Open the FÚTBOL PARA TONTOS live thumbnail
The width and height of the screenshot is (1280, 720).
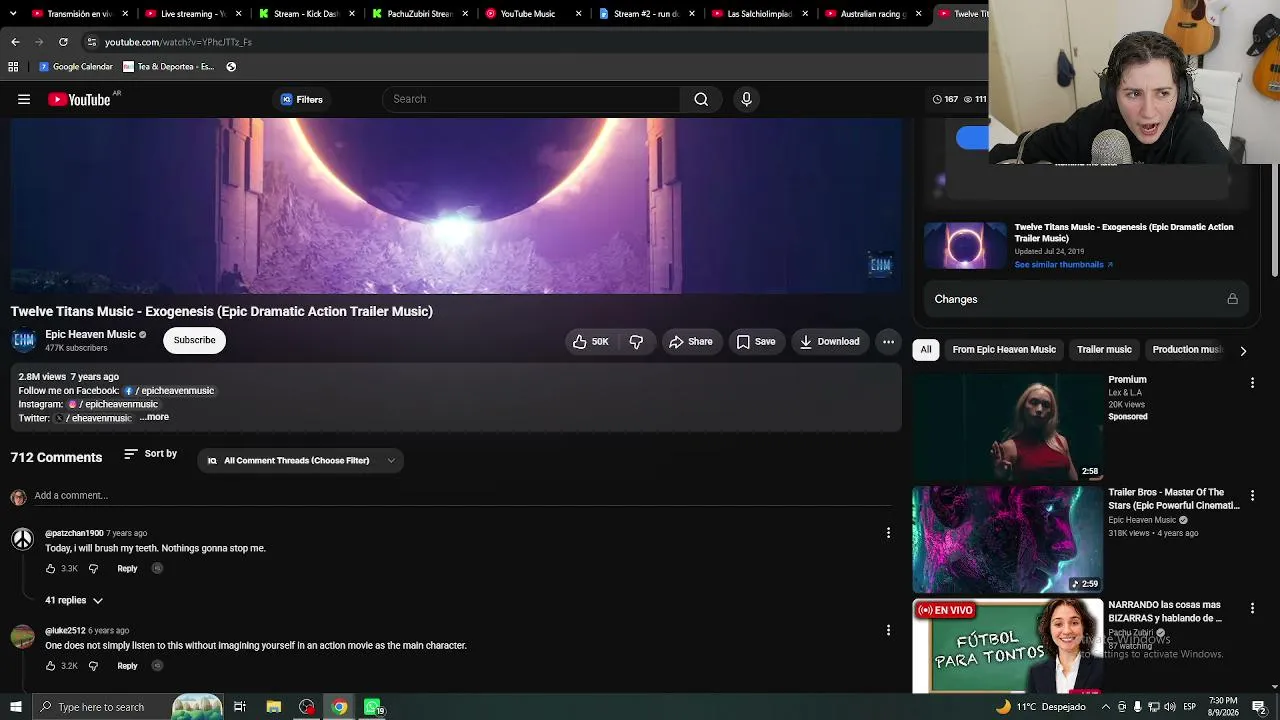pos(1008,646)
